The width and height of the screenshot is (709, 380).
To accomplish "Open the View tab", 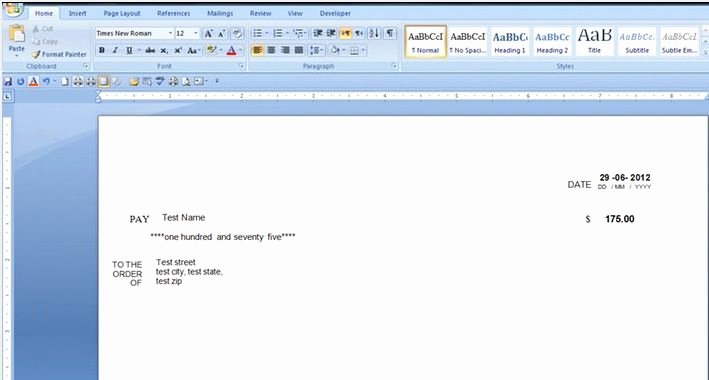I will (295, 14).
